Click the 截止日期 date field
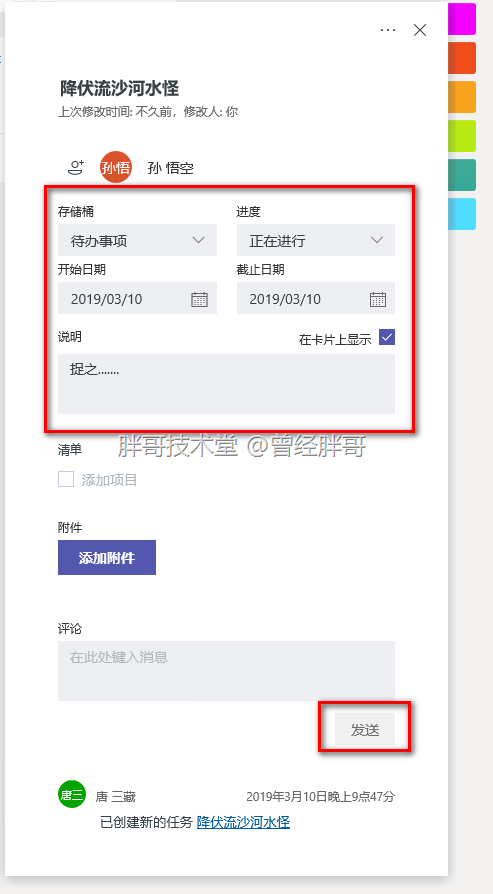The width and height of the screenshot is (493, 894). (316, 298)
